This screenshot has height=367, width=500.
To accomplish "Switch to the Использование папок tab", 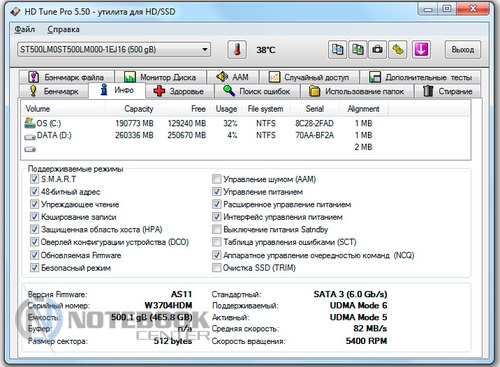I will (357, 91).
